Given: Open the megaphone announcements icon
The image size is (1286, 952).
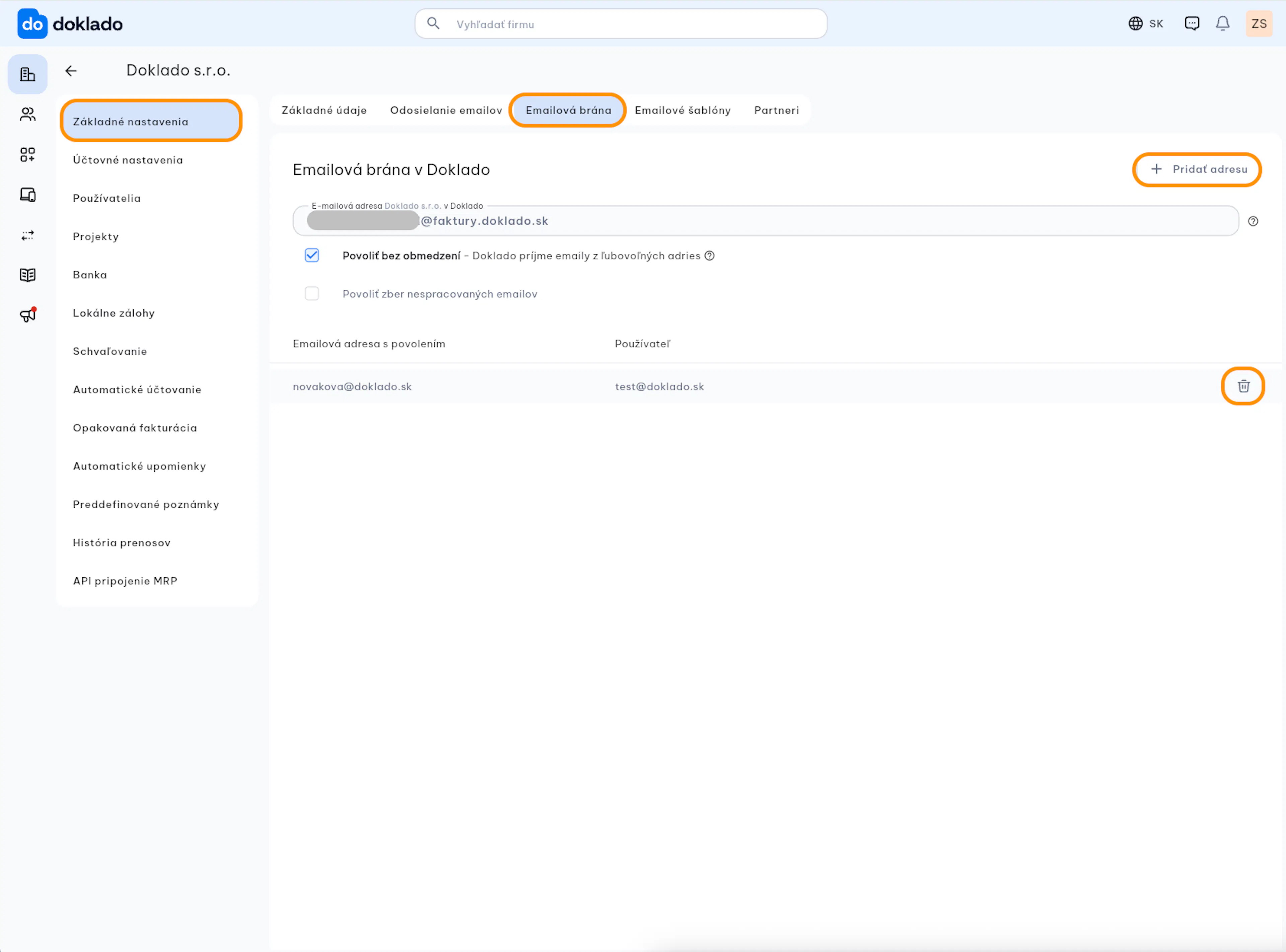Looking at the screenshot, I should click(28, 315).
